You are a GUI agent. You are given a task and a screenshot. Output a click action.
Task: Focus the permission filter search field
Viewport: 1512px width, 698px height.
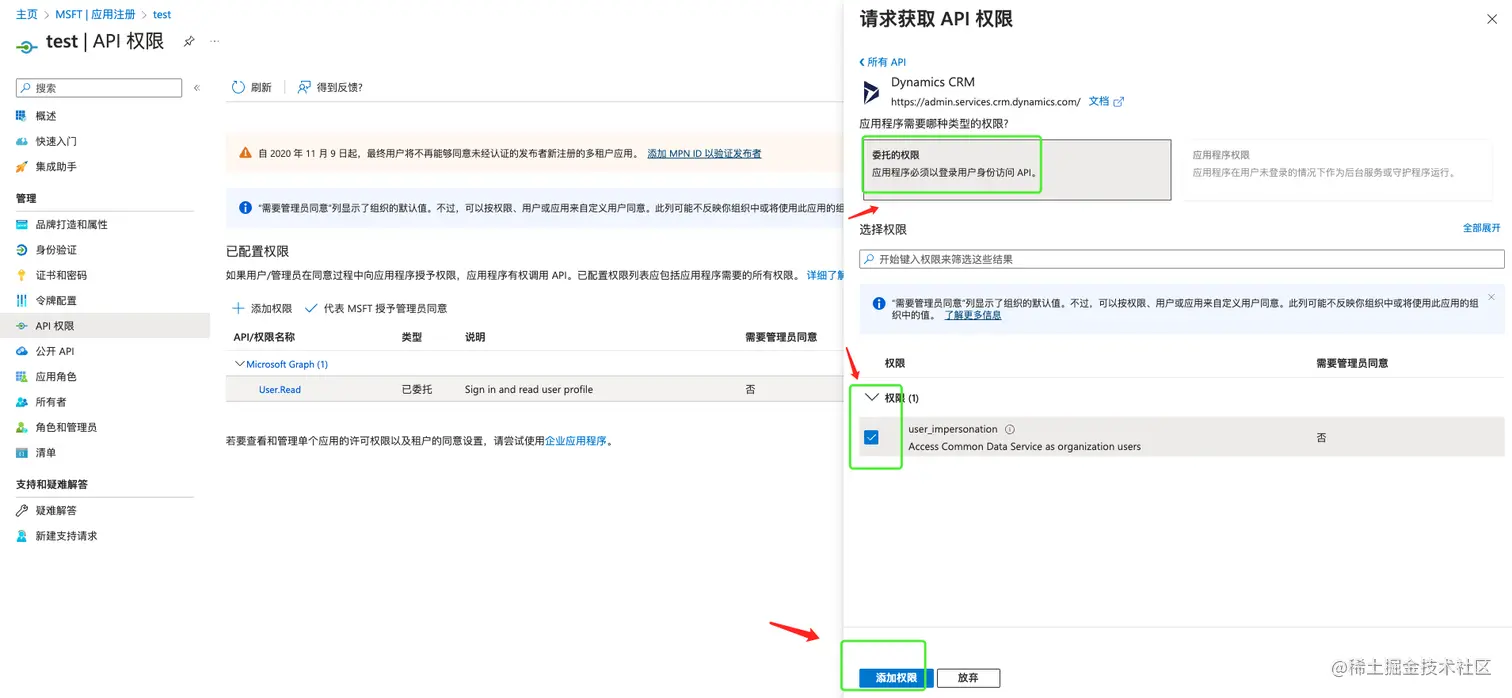click(x=1182, y=259)
